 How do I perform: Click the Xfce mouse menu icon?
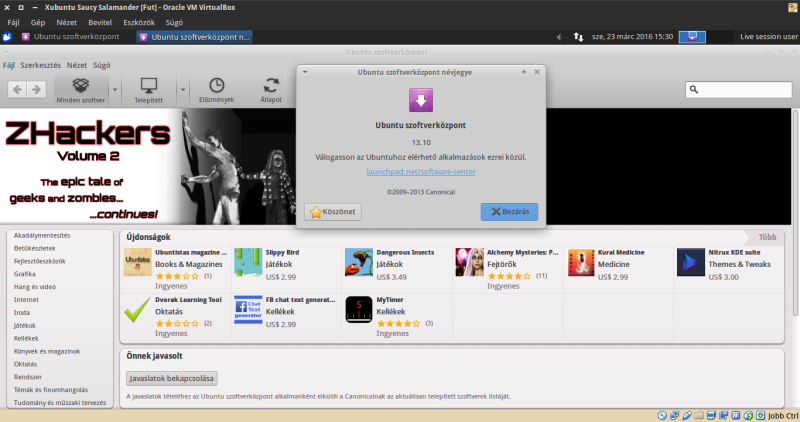point(7,37)
